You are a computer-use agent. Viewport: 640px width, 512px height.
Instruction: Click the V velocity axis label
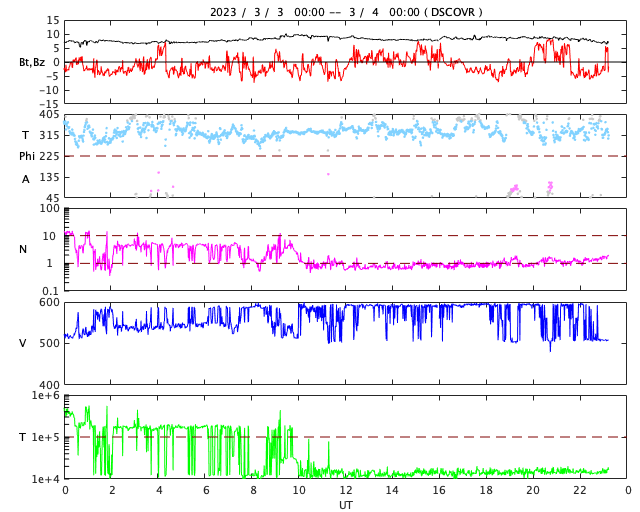pyautogui.click(x=23, y=343)
